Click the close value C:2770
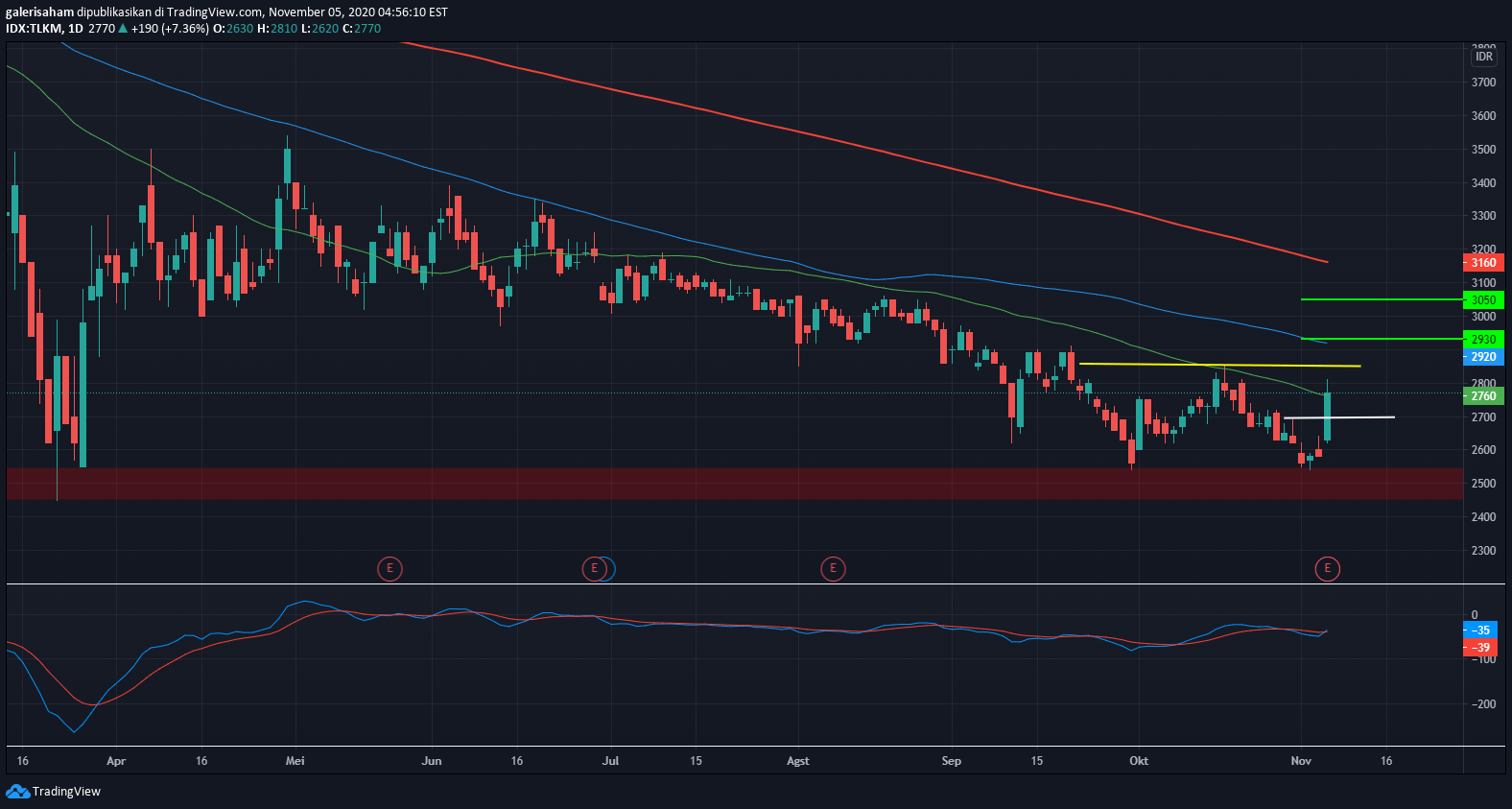 (x=362, y=29)
